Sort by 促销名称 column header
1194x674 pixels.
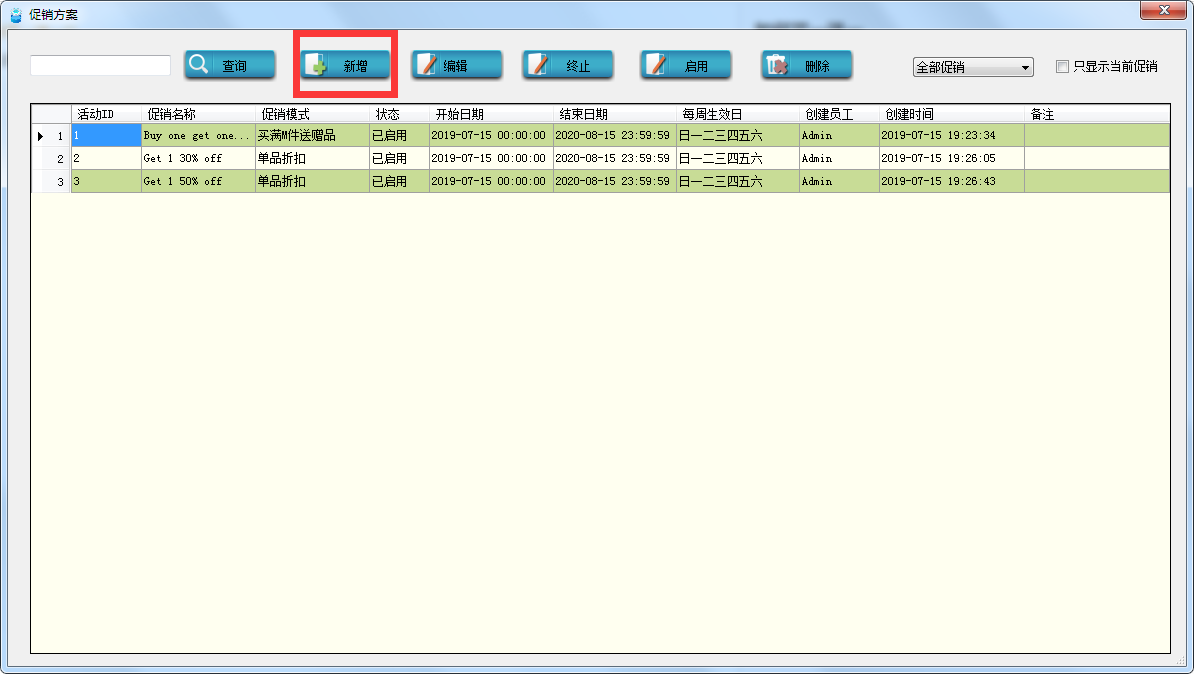[198, 114]
